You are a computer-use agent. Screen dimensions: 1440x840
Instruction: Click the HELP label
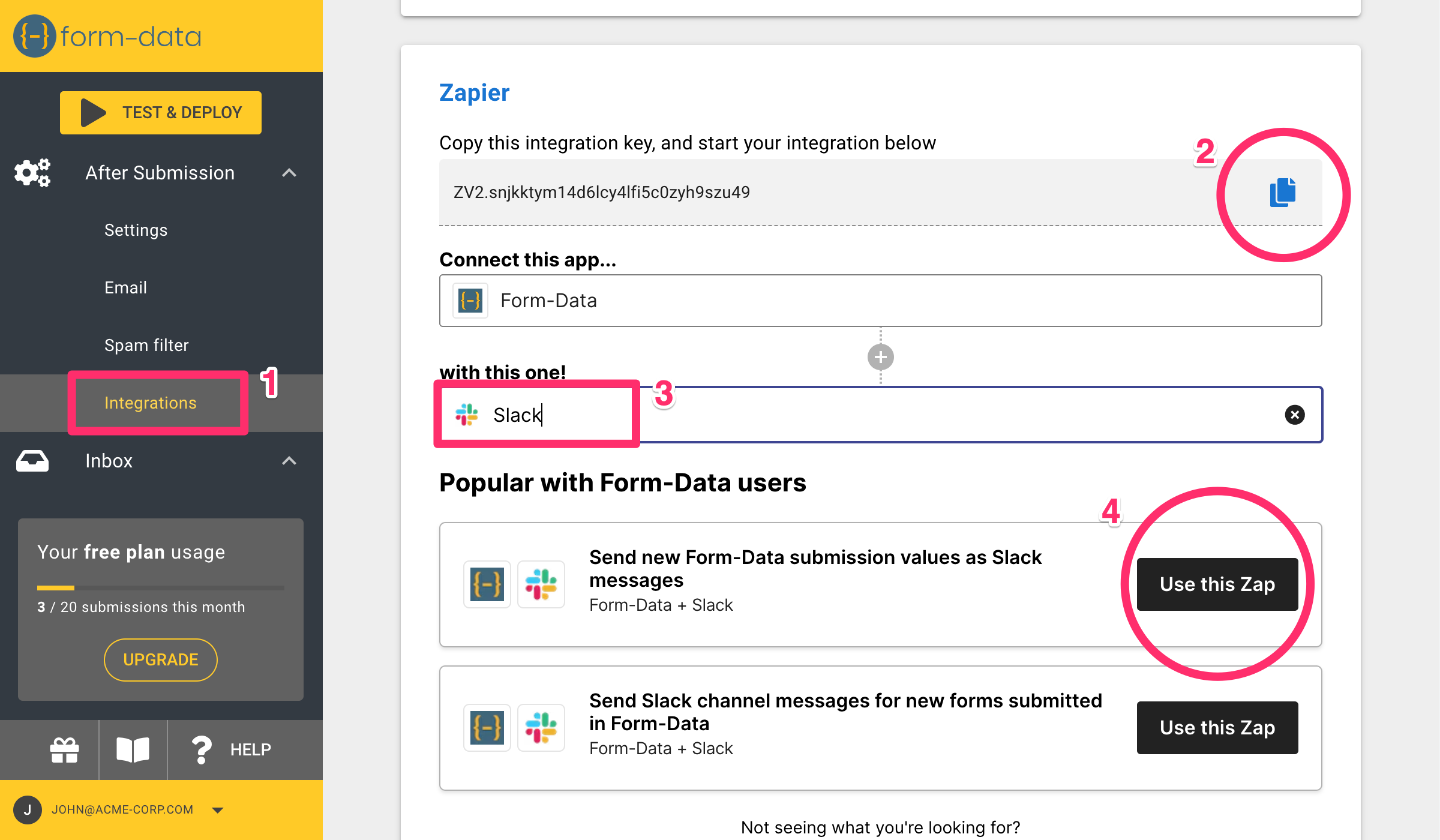point(251,750)
